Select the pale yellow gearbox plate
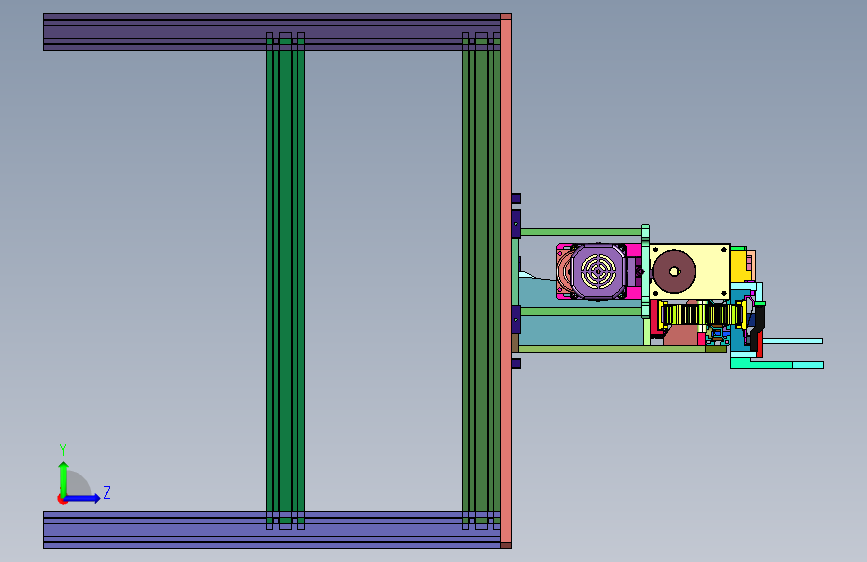The width and height of the screenshot is (867, 562). pos(690,272)
